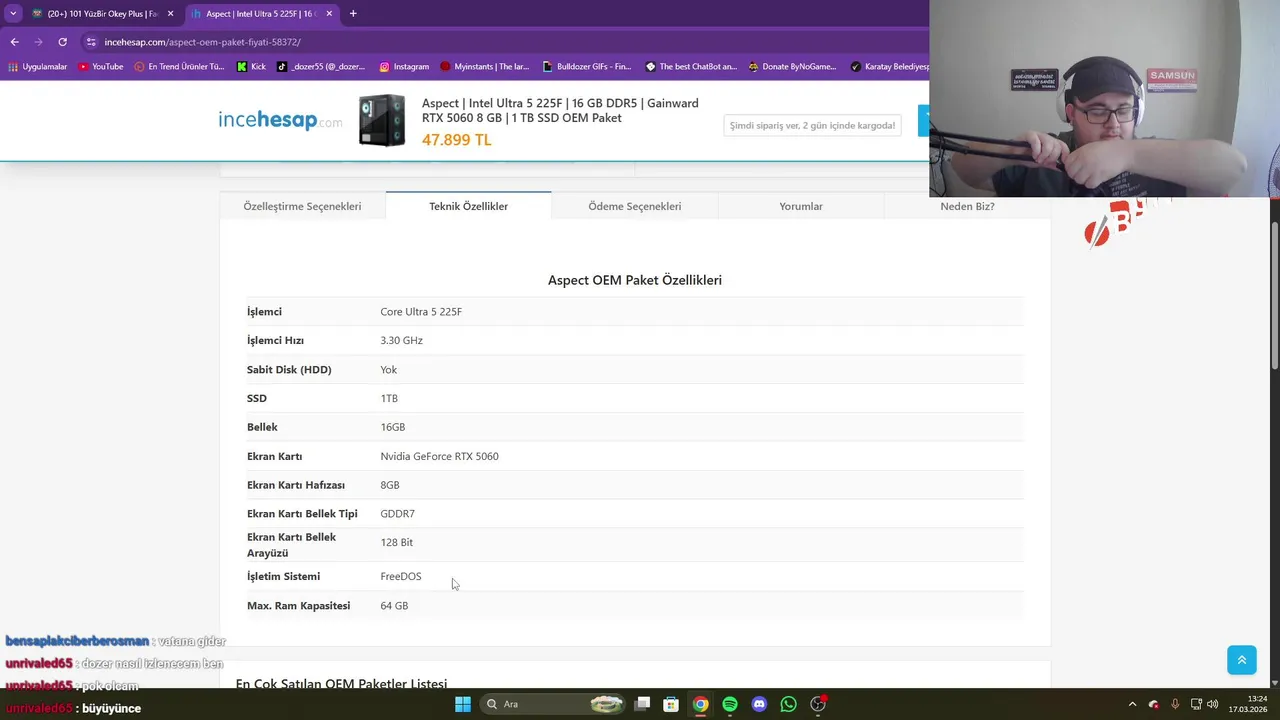Click the Aspect Intel Ultra 5 225F product title

coord(560,110)
